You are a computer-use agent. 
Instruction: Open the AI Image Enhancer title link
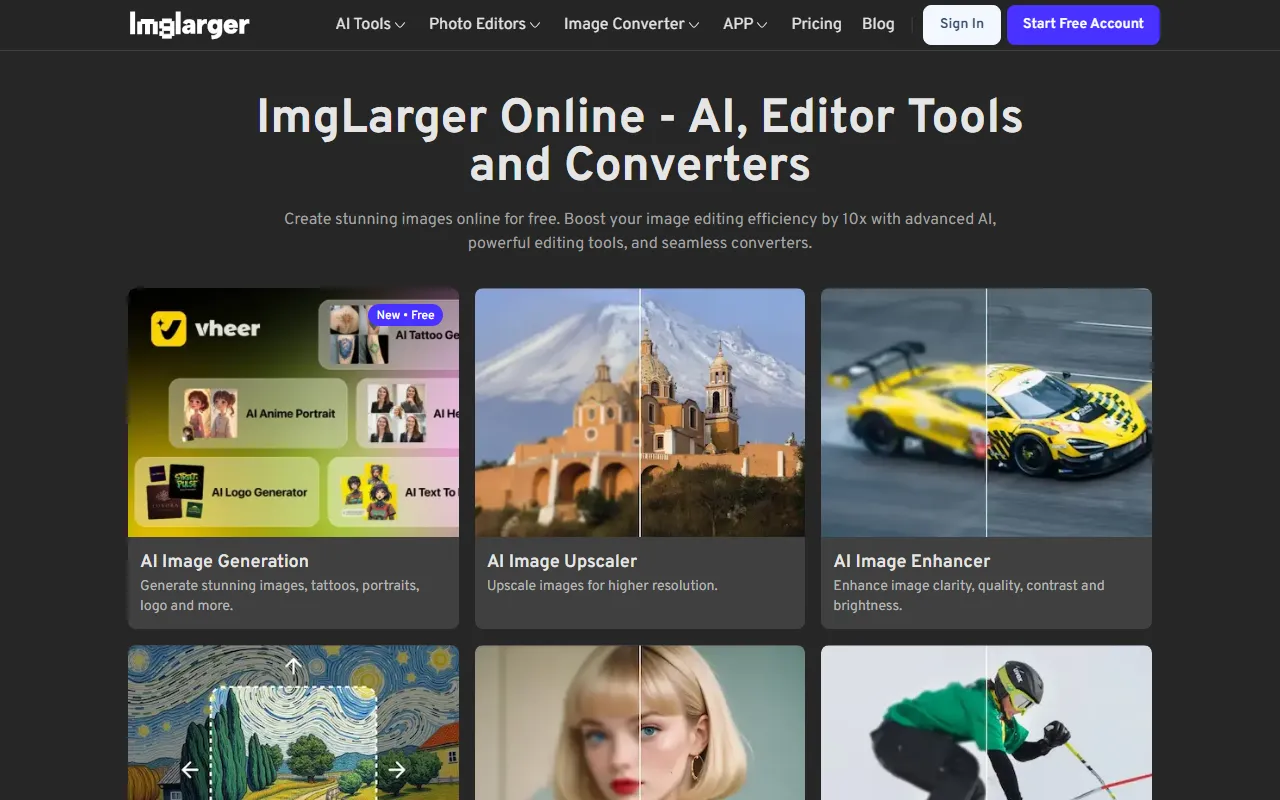[911, 561]
